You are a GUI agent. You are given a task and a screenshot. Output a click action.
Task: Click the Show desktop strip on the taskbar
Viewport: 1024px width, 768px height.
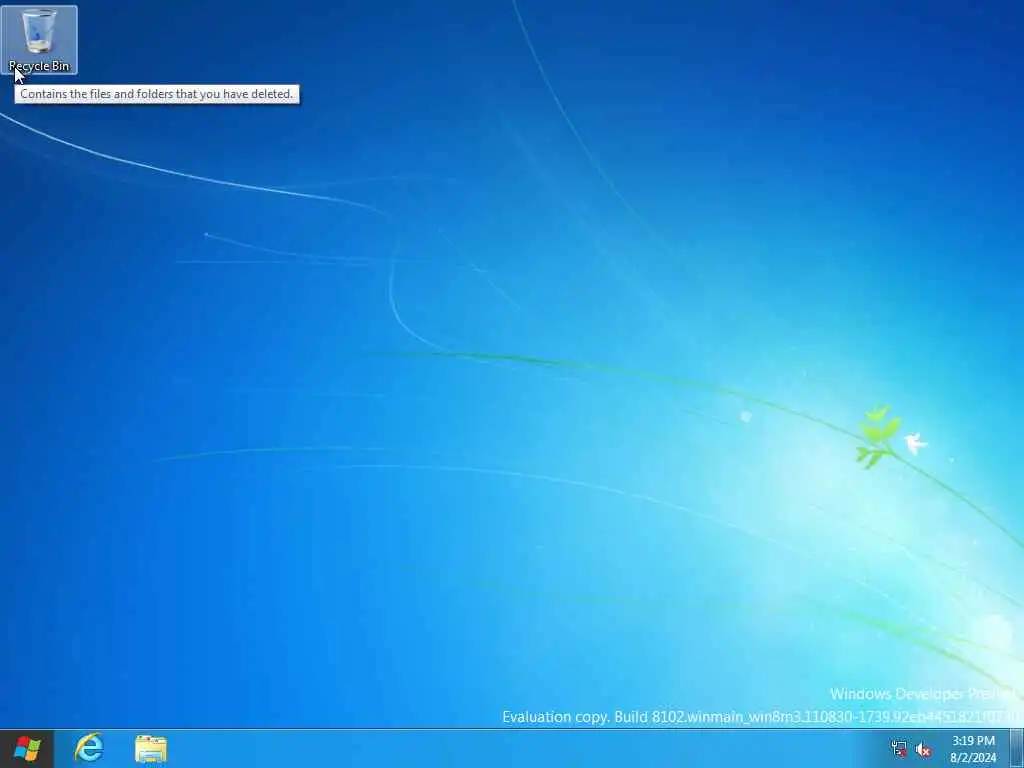click(1017, 749)
